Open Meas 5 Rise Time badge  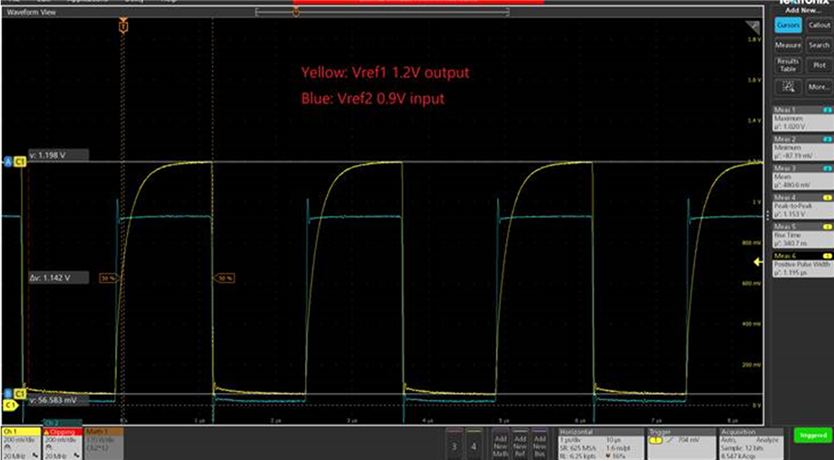coord(803,235)
